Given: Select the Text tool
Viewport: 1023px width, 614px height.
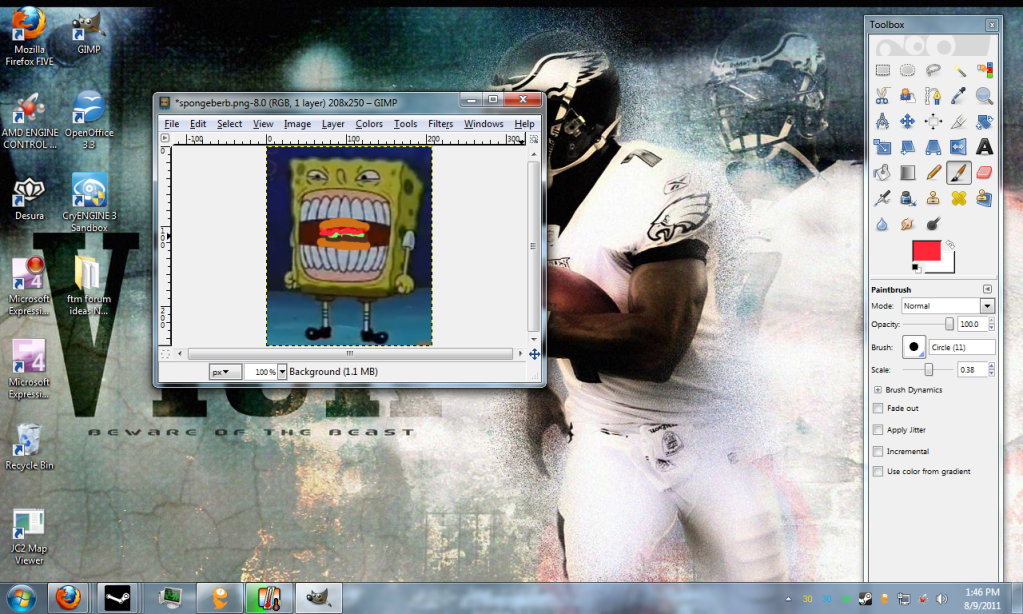Looking at the screenshot, I should [x=984, y=147].
